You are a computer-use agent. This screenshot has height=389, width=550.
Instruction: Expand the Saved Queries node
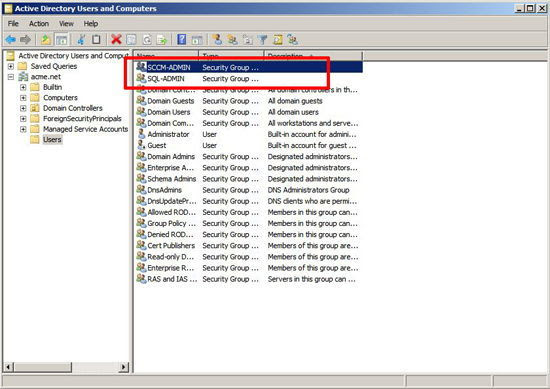[11, 66]
